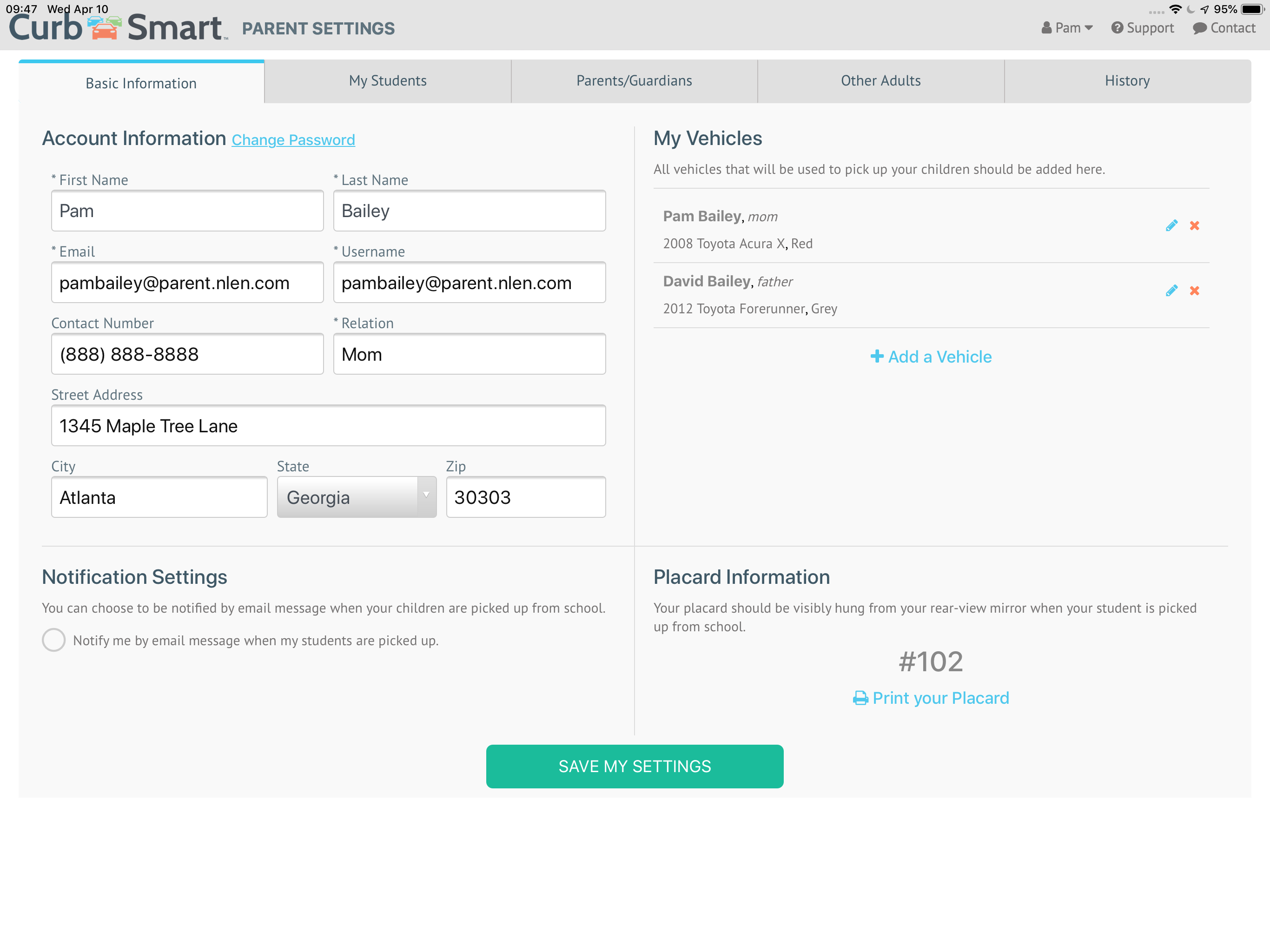Click the Change Password link
Image resolution: width=1270 pixels, height=952 pixels.
(x=293, y=139)
